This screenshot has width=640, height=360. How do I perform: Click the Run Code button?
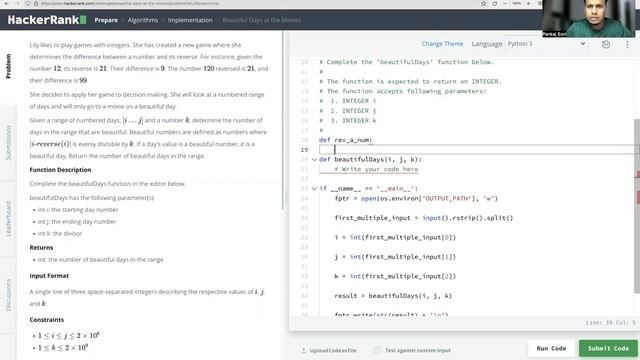[x=551, y=348]
